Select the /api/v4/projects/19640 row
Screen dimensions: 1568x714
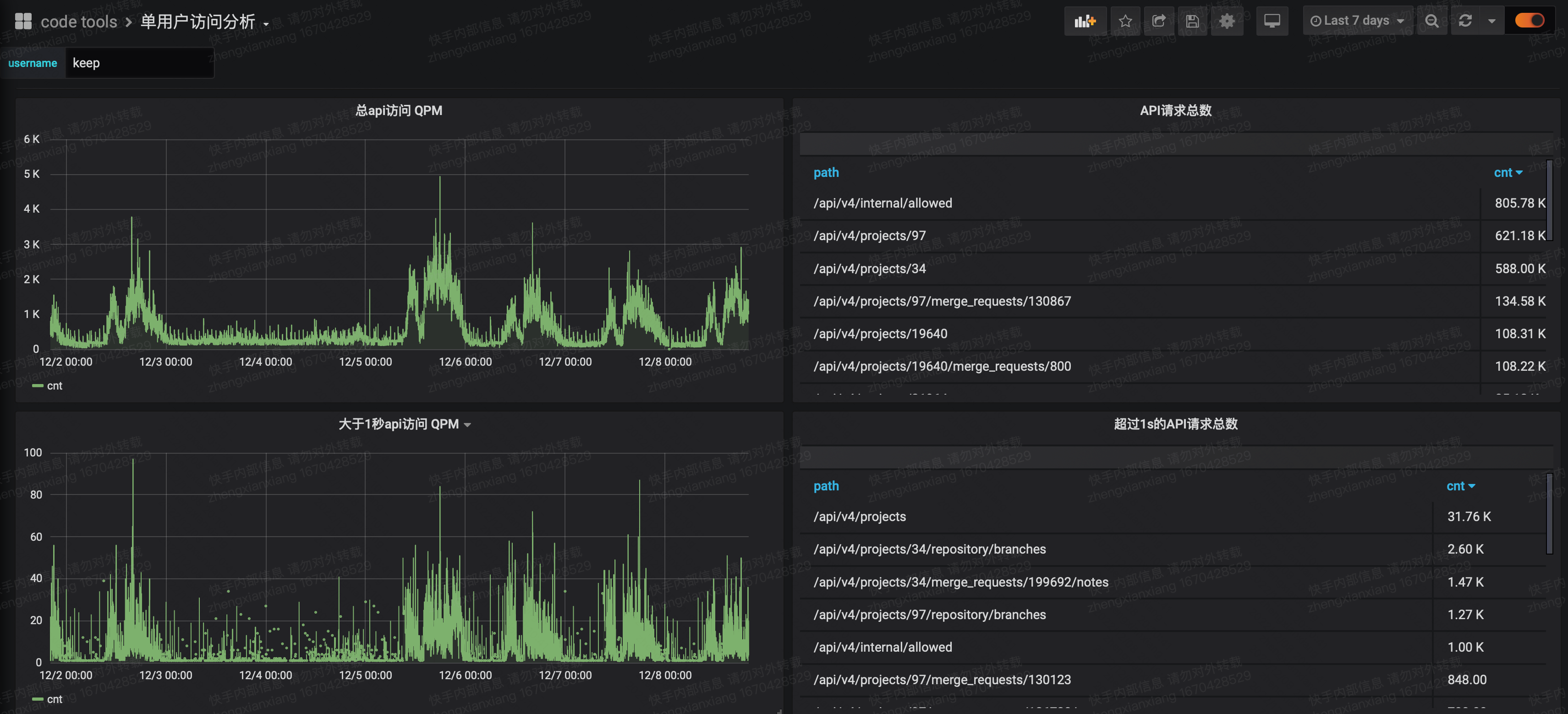click(x=1173, y=334)
